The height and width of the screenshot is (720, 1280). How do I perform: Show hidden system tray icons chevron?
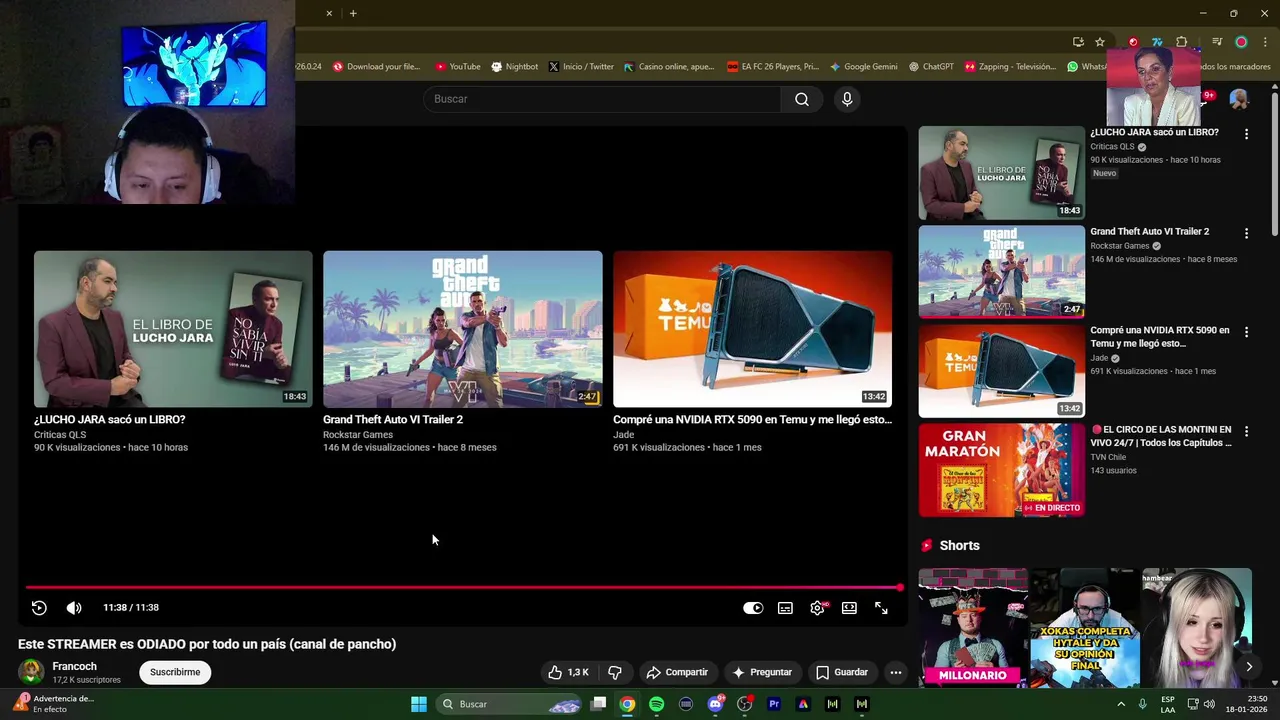coord(1120,704)
